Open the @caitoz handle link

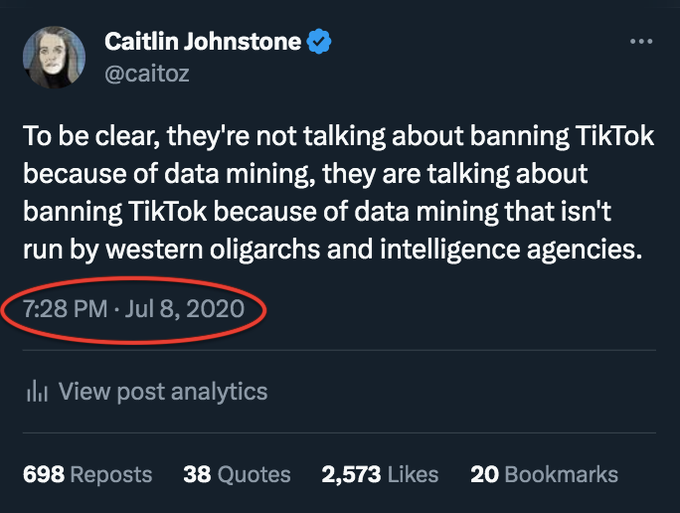[147, 74]
